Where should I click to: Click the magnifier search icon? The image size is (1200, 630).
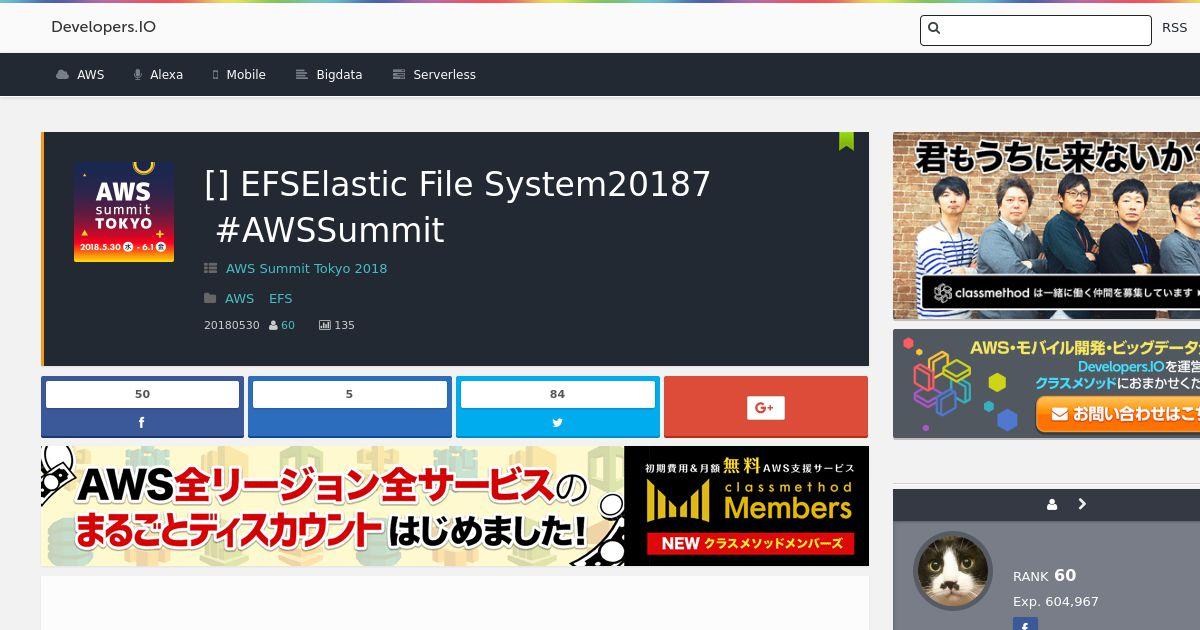(x=934, y=28)
